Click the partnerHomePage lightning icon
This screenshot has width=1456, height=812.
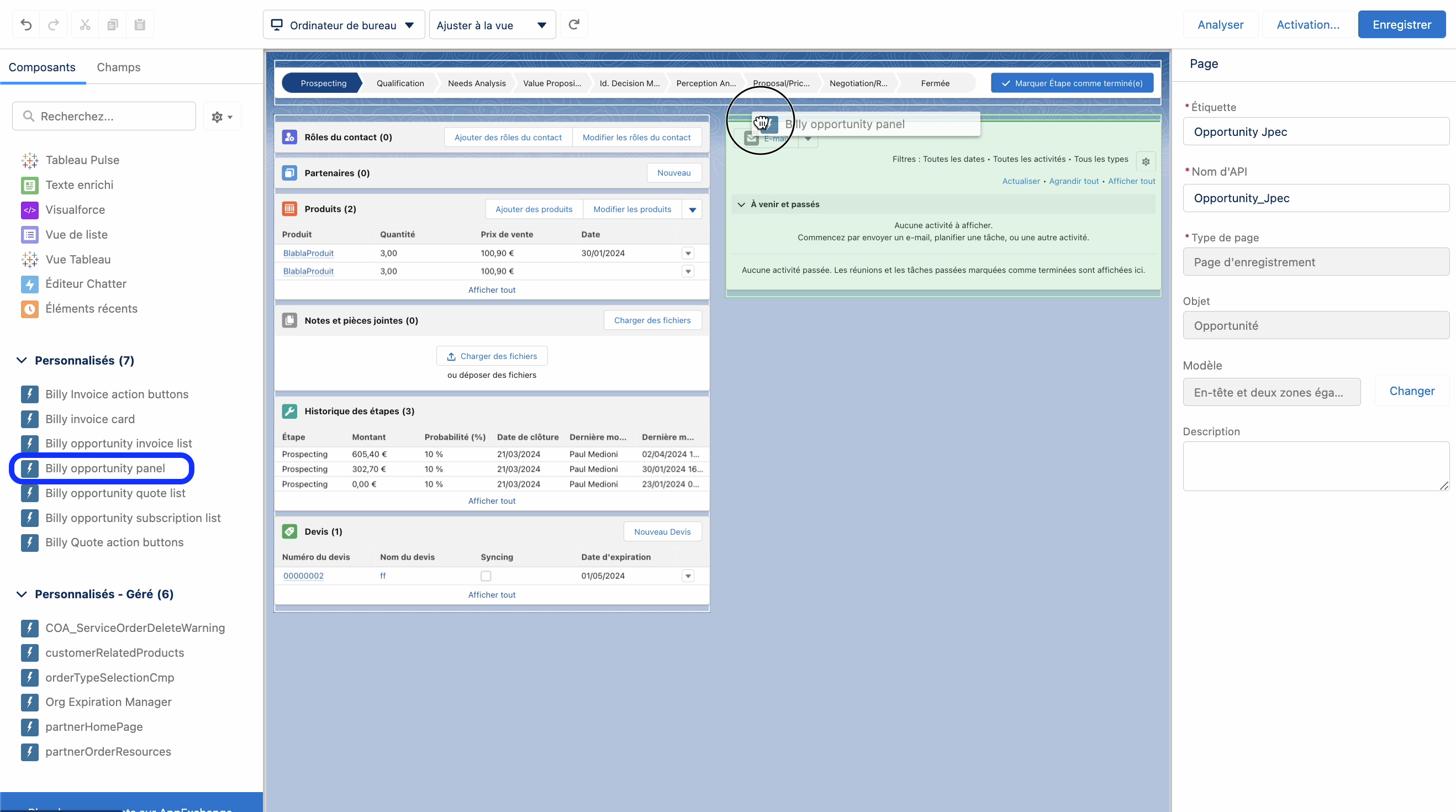[x=29, y=727]
